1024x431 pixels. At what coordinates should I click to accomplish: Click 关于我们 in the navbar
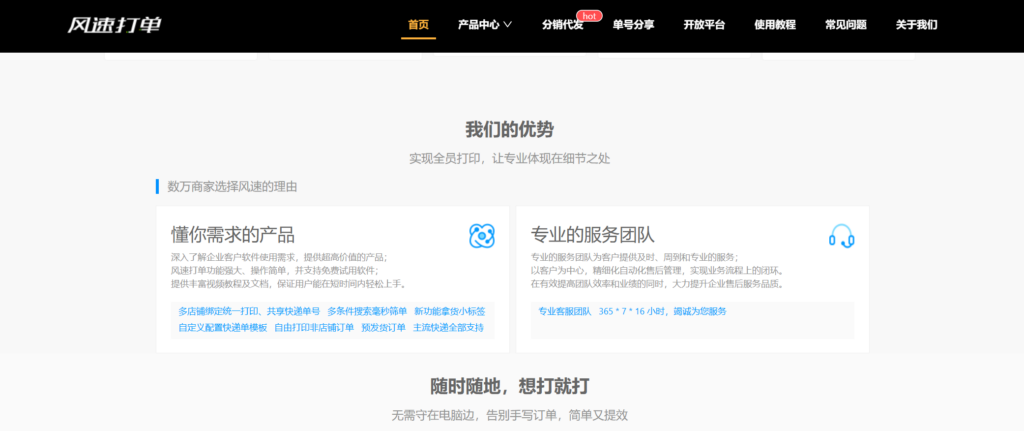pyautogui.click(x=916, y=25)
